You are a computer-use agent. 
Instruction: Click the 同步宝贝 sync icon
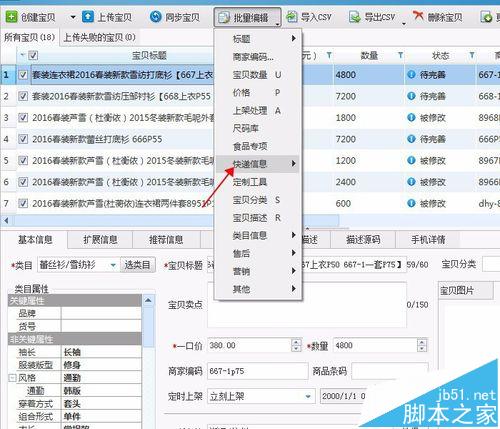[x=155, y=17]
